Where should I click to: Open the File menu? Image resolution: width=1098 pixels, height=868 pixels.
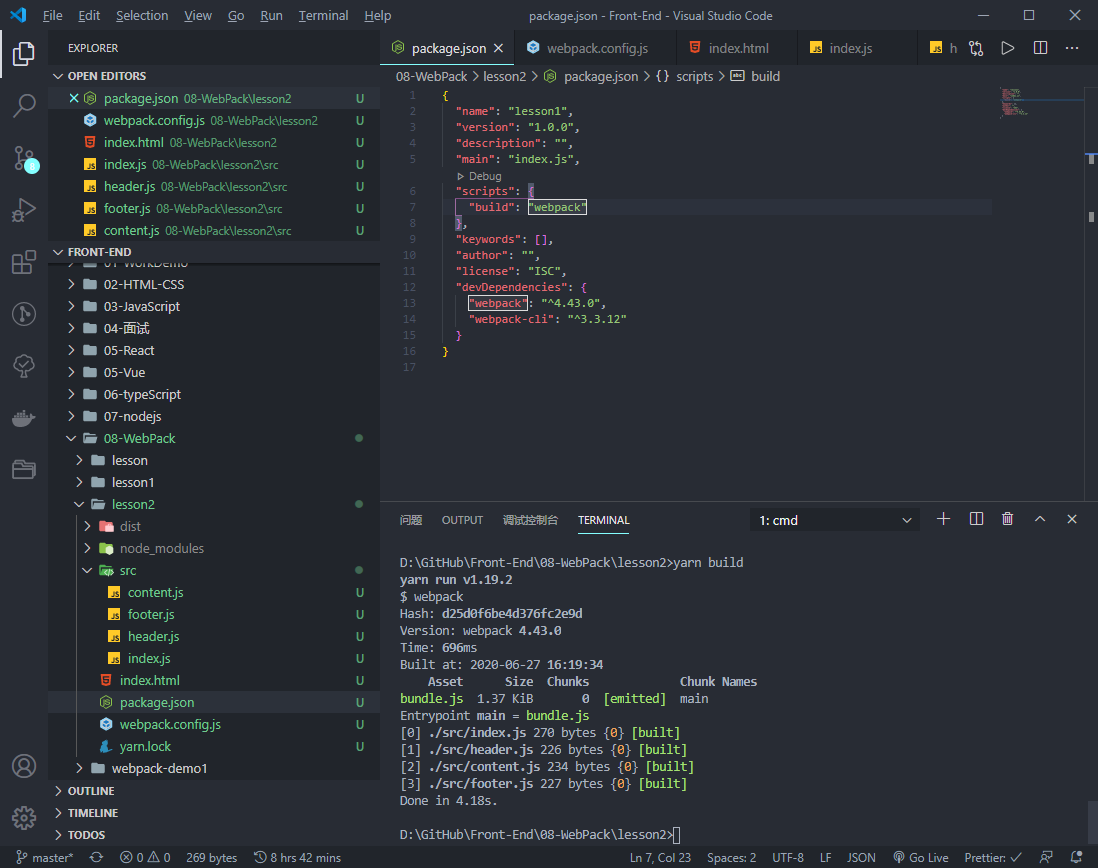click(53, 15)
